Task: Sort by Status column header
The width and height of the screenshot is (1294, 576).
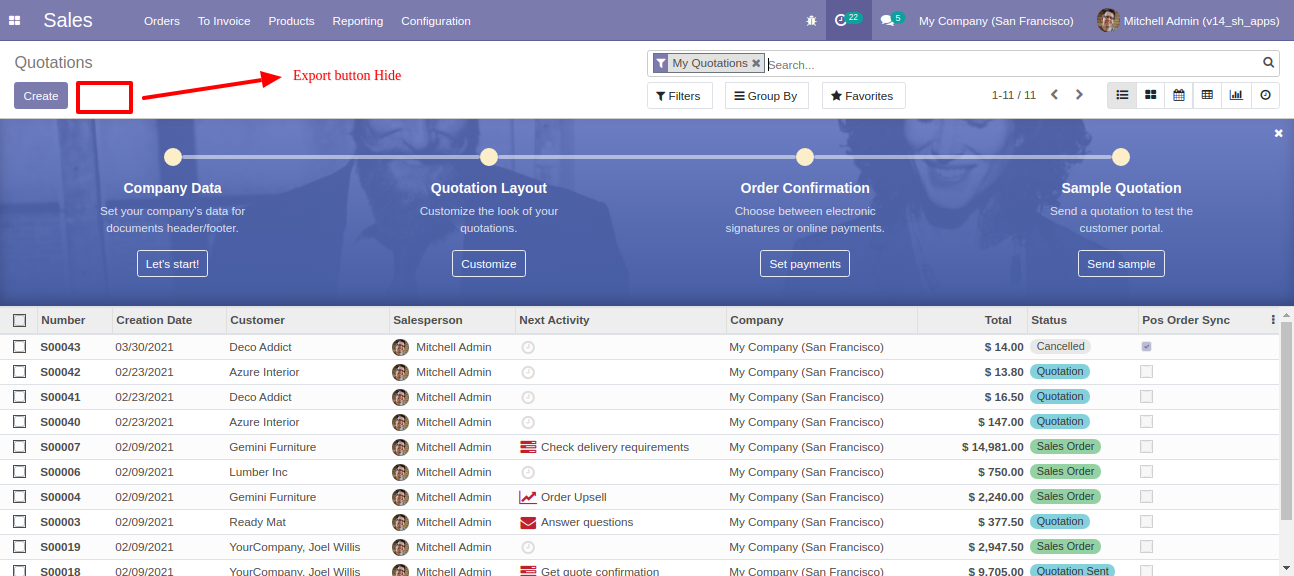Action: 1083,320
